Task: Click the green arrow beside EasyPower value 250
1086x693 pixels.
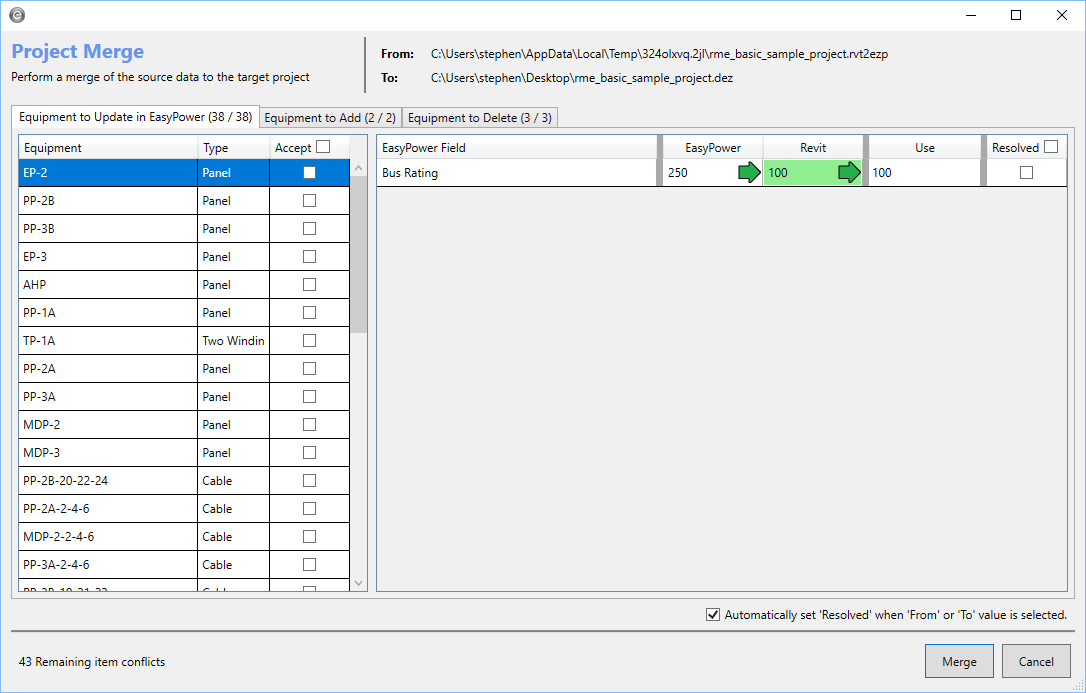Action: pos(748,173)
